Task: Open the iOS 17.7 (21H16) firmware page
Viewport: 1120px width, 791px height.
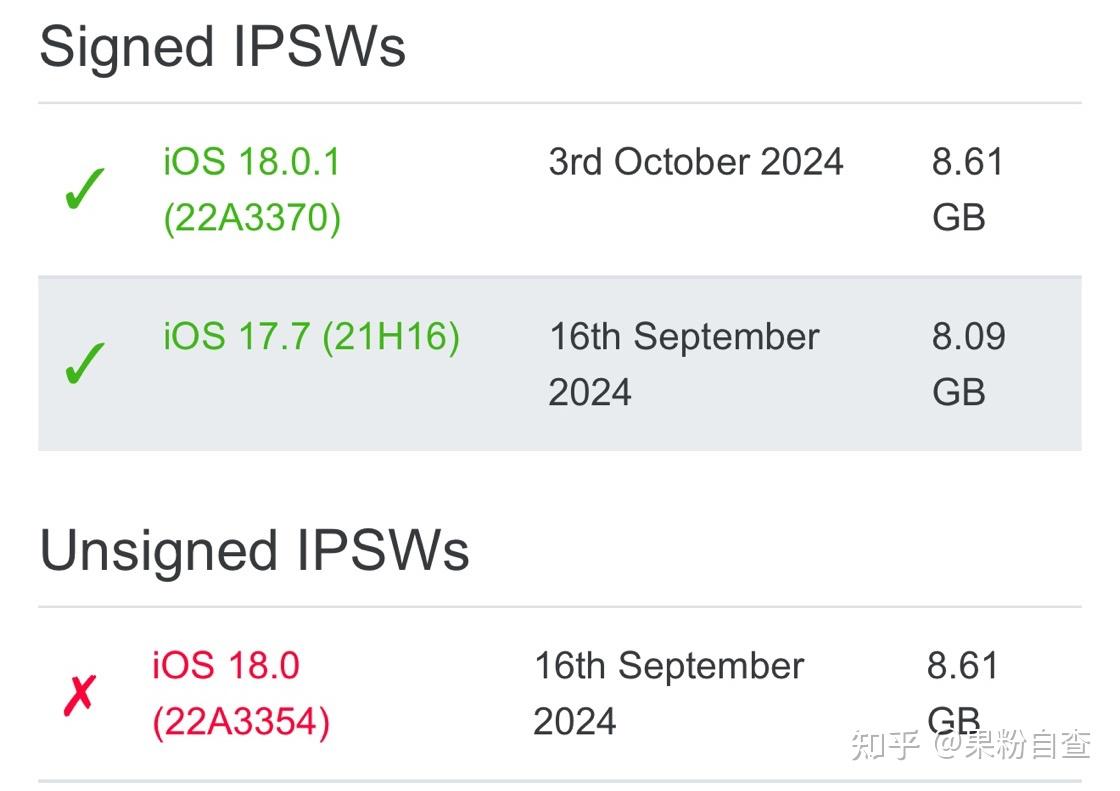Action: click(x=311, y=337)
